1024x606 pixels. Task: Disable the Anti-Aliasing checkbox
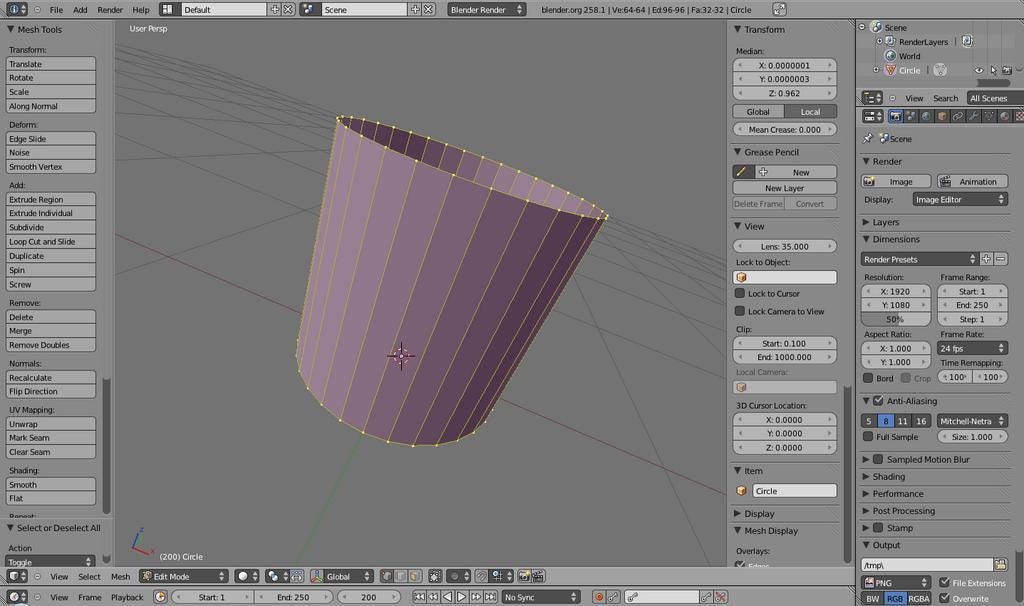tap(878, 401)
